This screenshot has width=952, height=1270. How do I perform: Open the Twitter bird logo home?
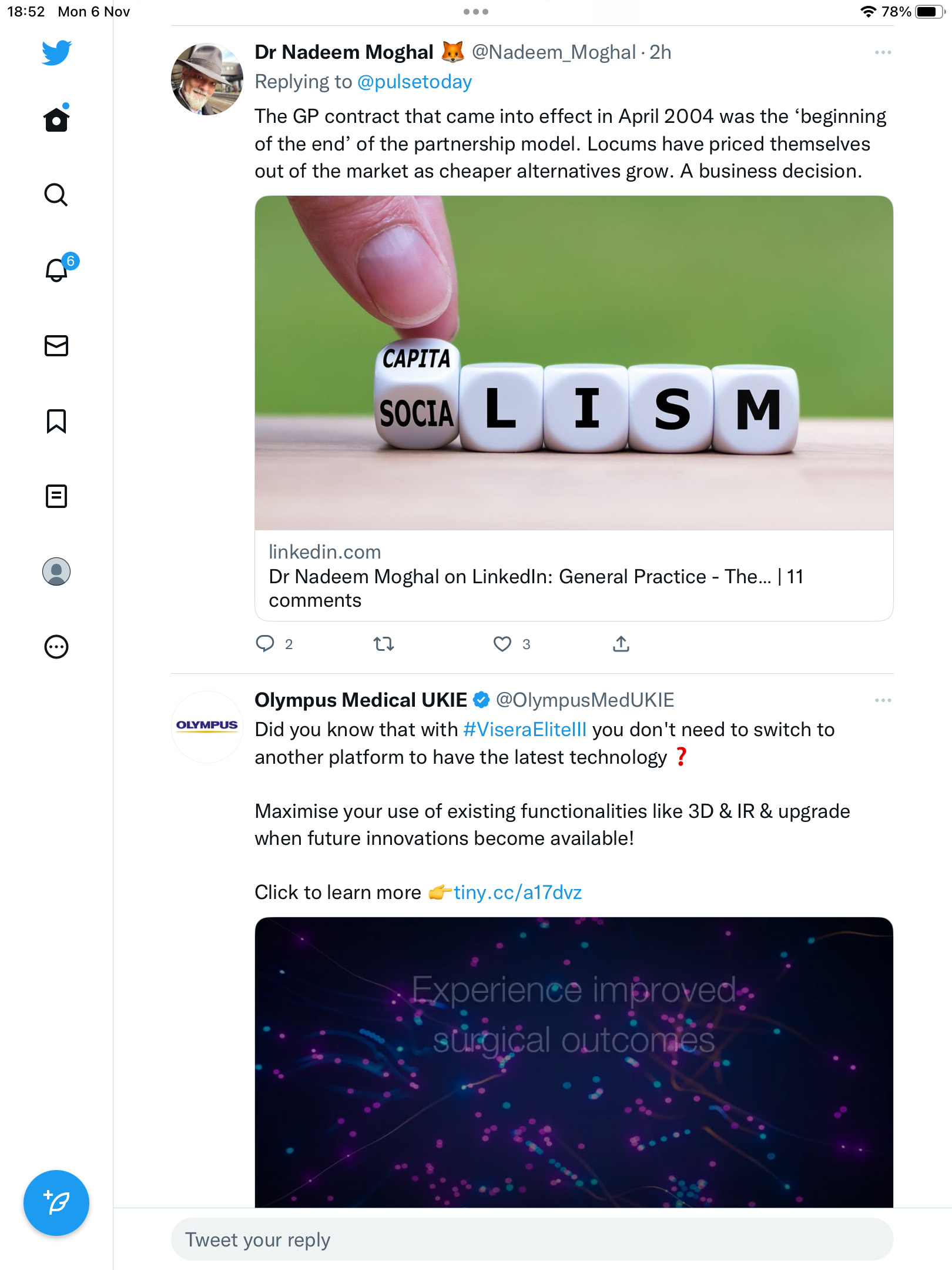(x=56, y=52)
